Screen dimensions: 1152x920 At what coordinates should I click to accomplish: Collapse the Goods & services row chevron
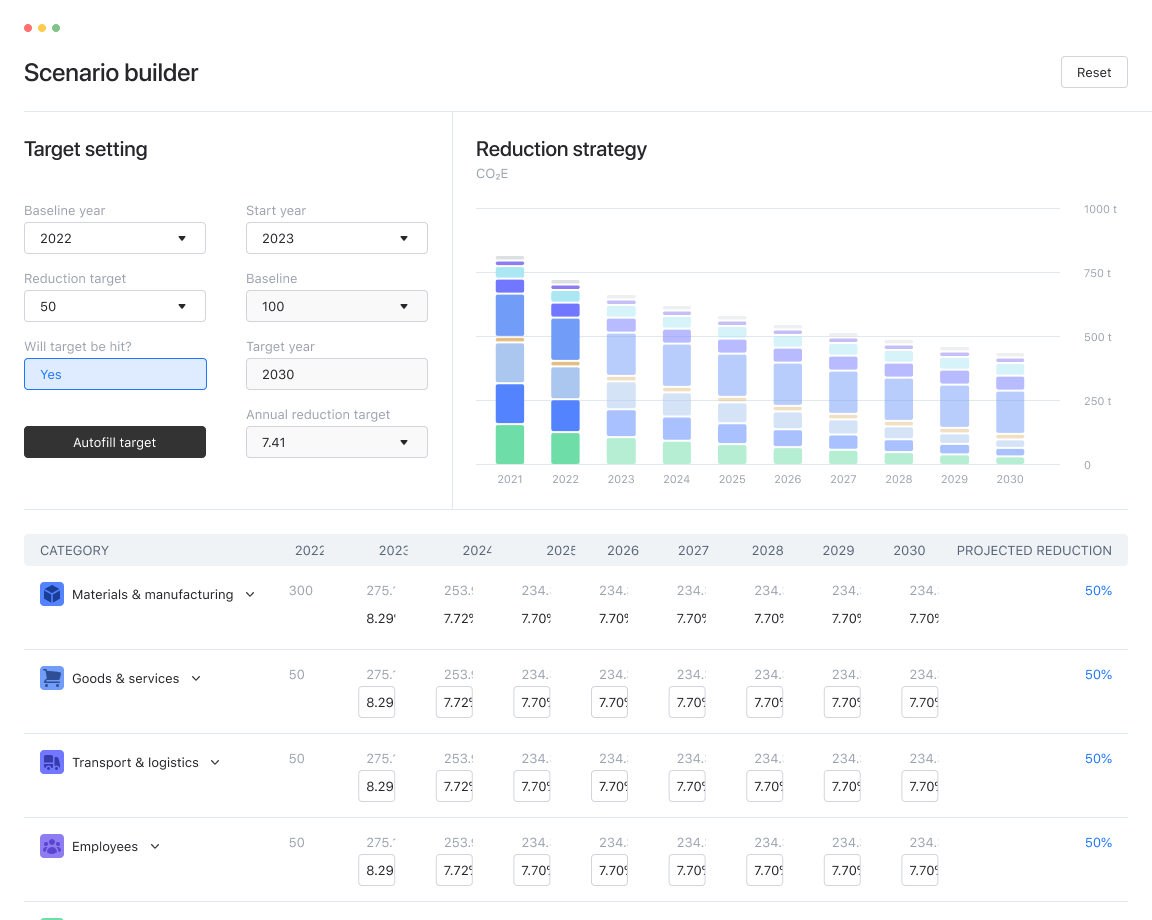tap(196, 677)
